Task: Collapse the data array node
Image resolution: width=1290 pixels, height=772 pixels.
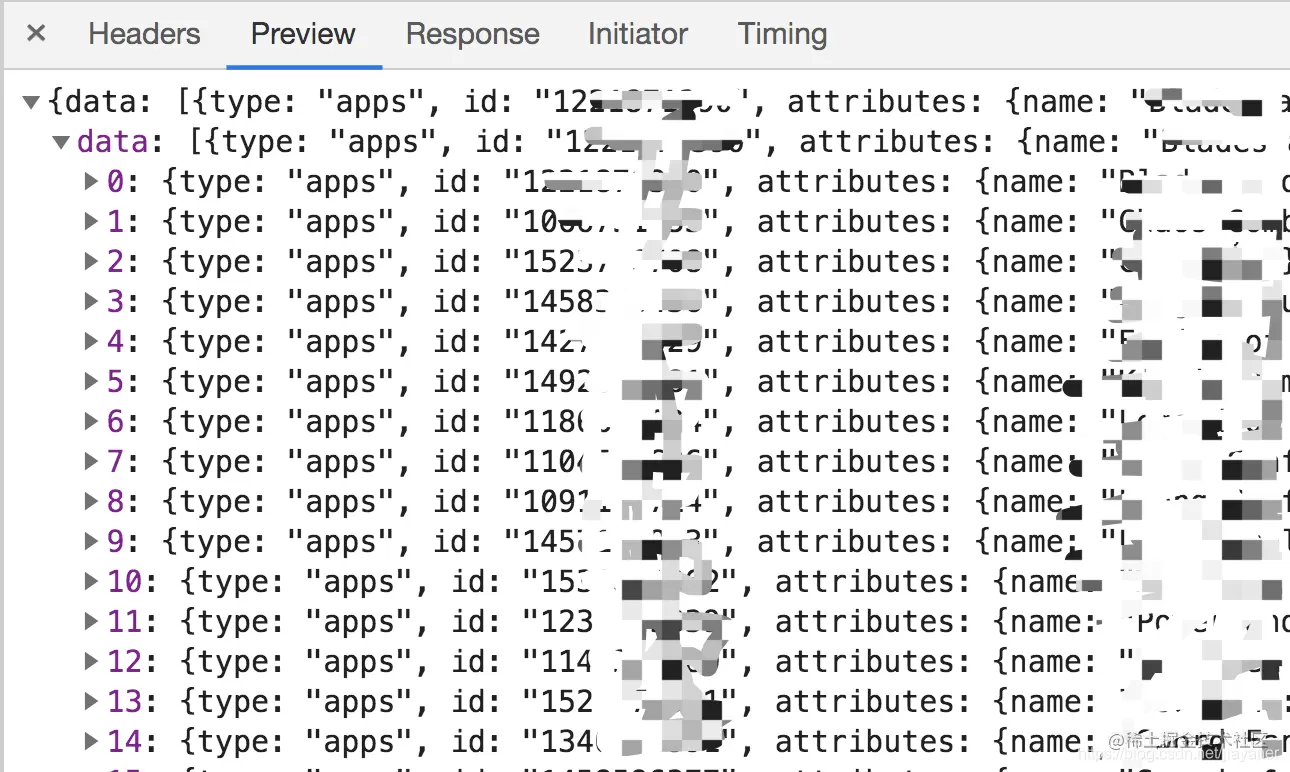Action: coord(61,142)
